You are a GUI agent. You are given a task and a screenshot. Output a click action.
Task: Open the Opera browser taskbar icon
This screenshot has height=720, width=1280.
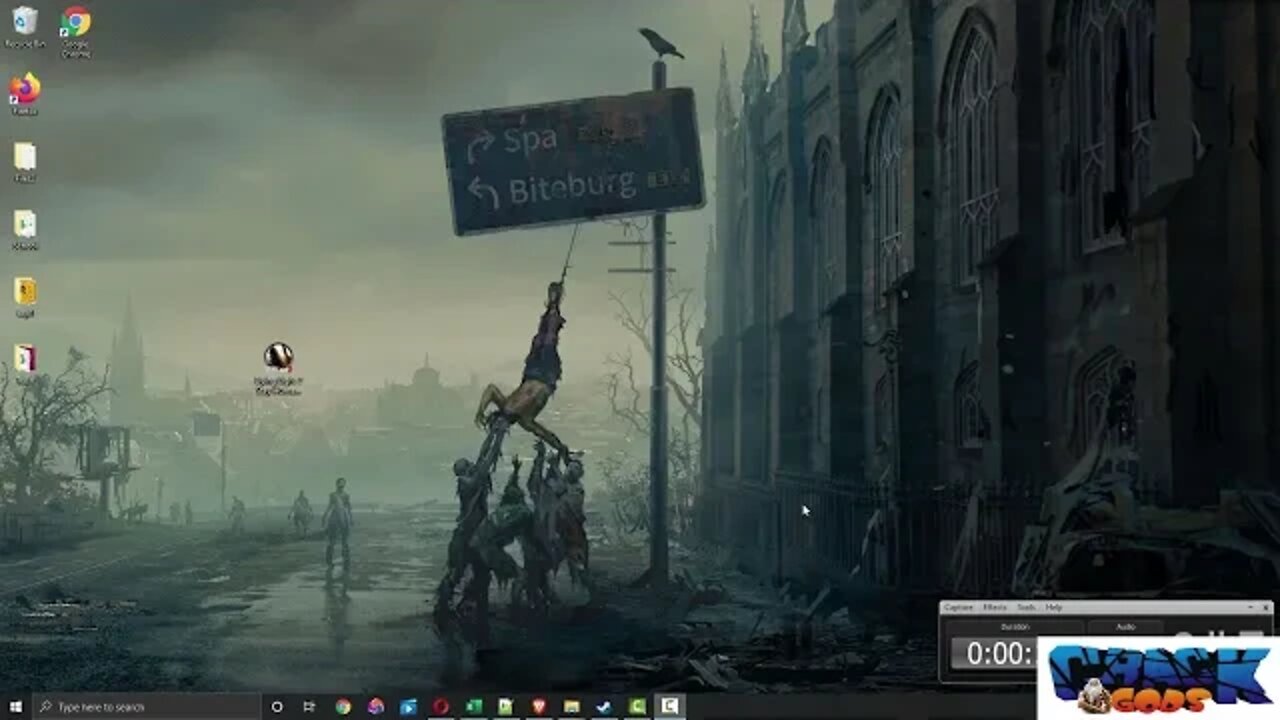pos(441,707)
